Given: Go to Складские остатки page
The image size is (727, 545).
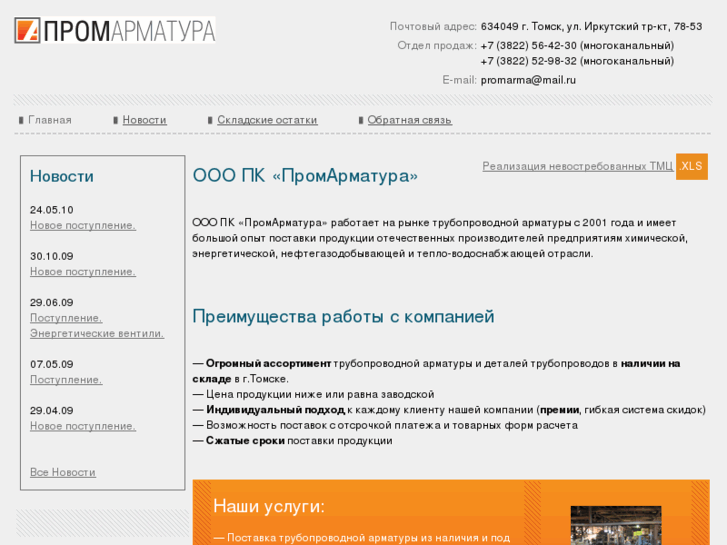Looking at the screenshot, I should pos(267,120).
